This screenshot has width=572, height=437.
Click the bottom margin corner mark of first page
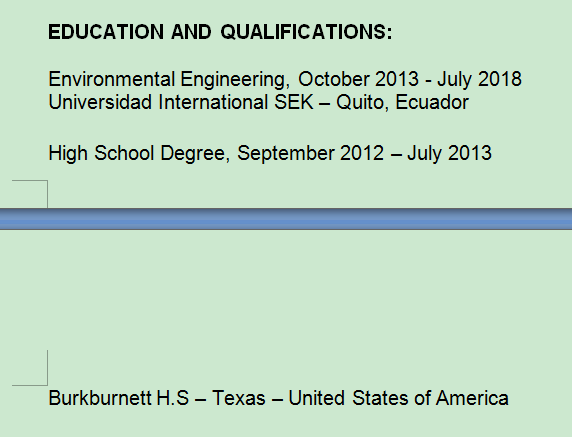tap(30, 194)
